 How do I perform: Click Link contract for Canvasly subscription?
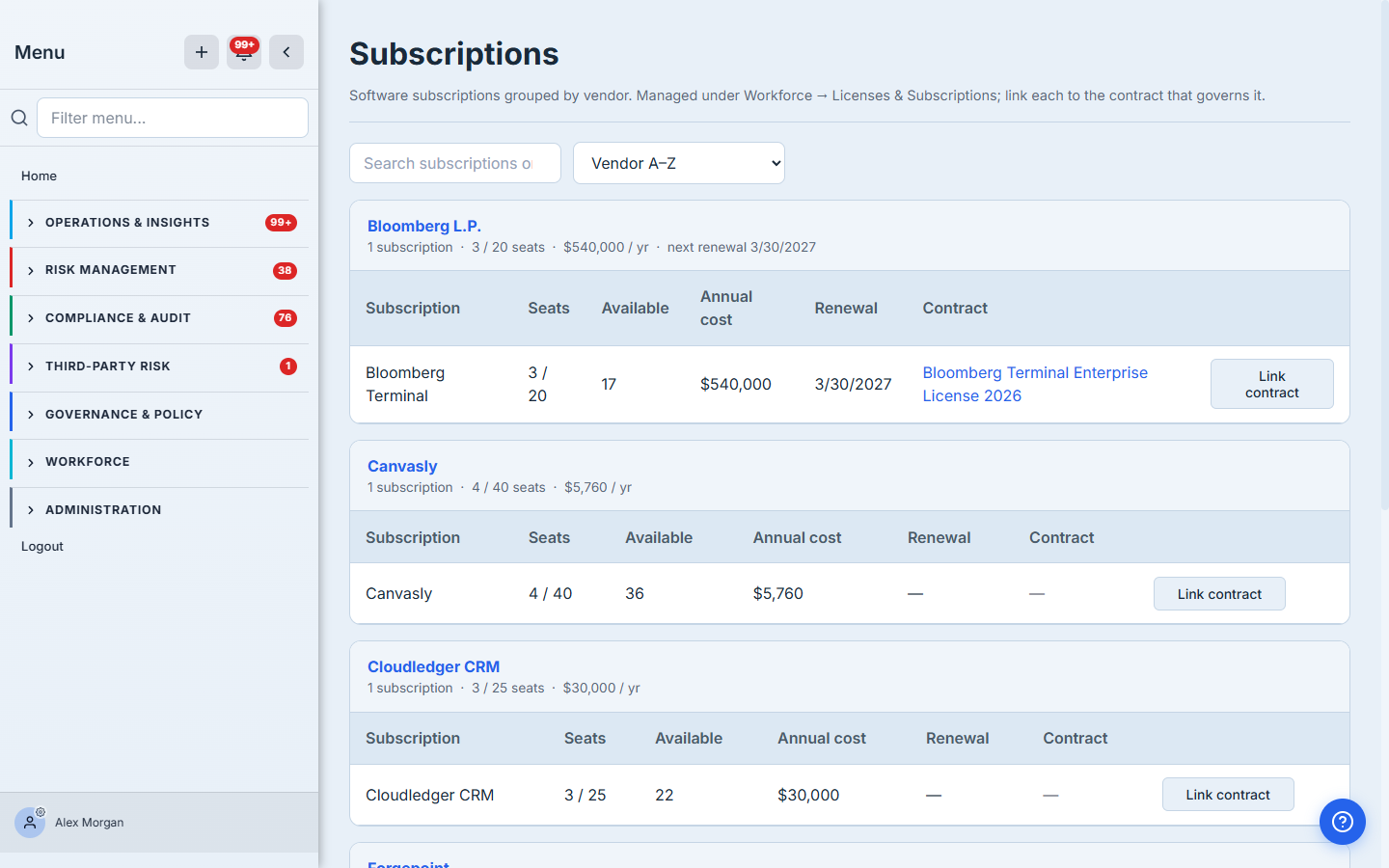click(x=1219, y=594)
